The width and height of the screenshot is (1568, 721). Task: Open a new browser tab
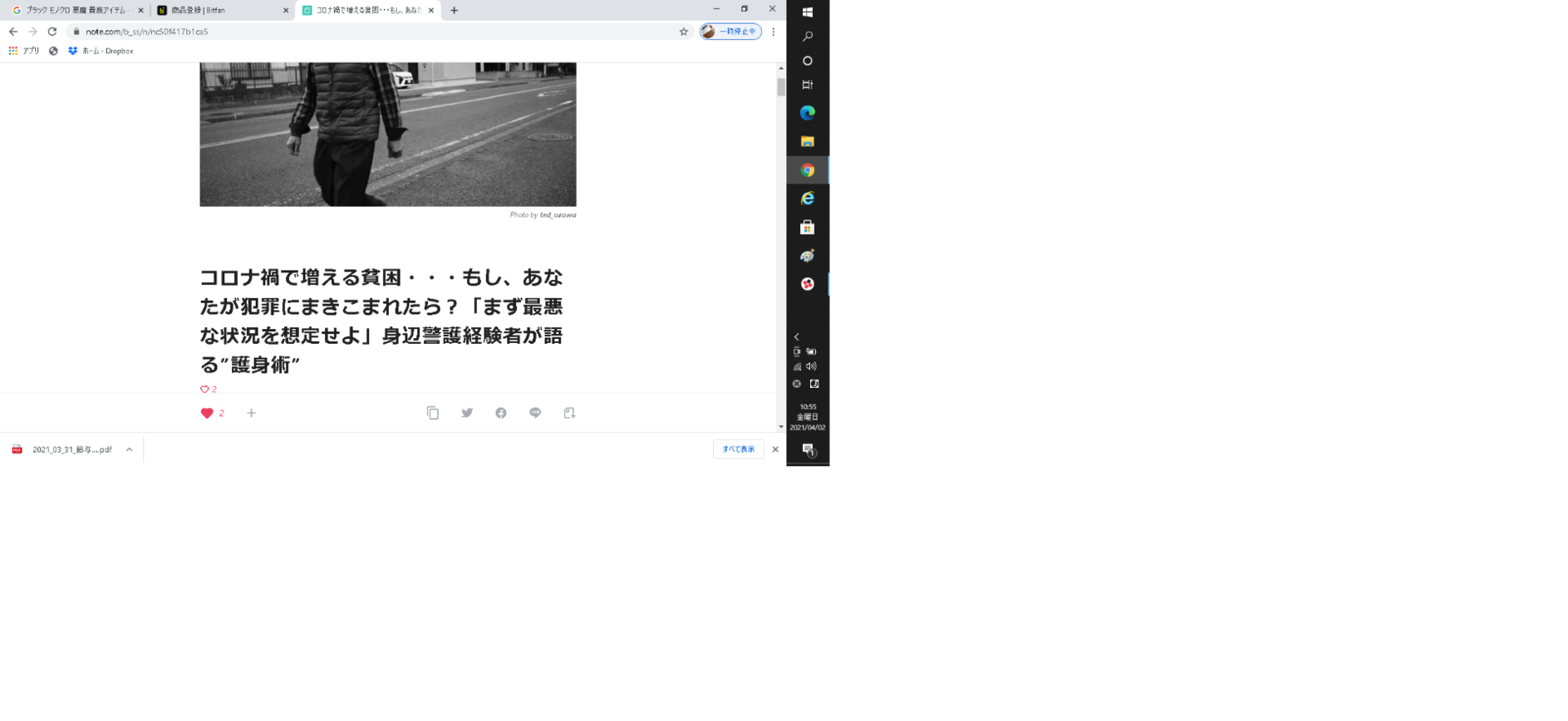454,10
